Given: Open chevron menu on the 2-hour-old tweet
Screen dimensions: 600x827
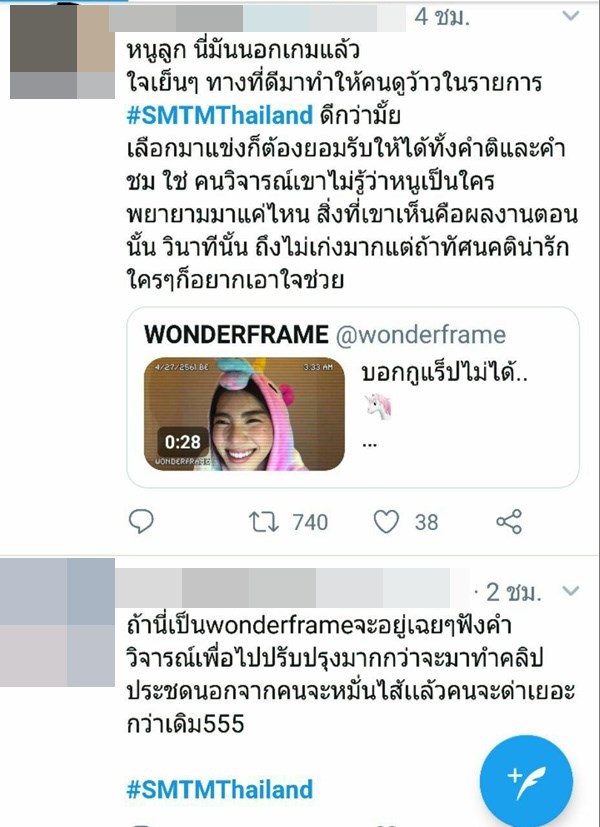Looking at the screenshot, I should point(571,591).
